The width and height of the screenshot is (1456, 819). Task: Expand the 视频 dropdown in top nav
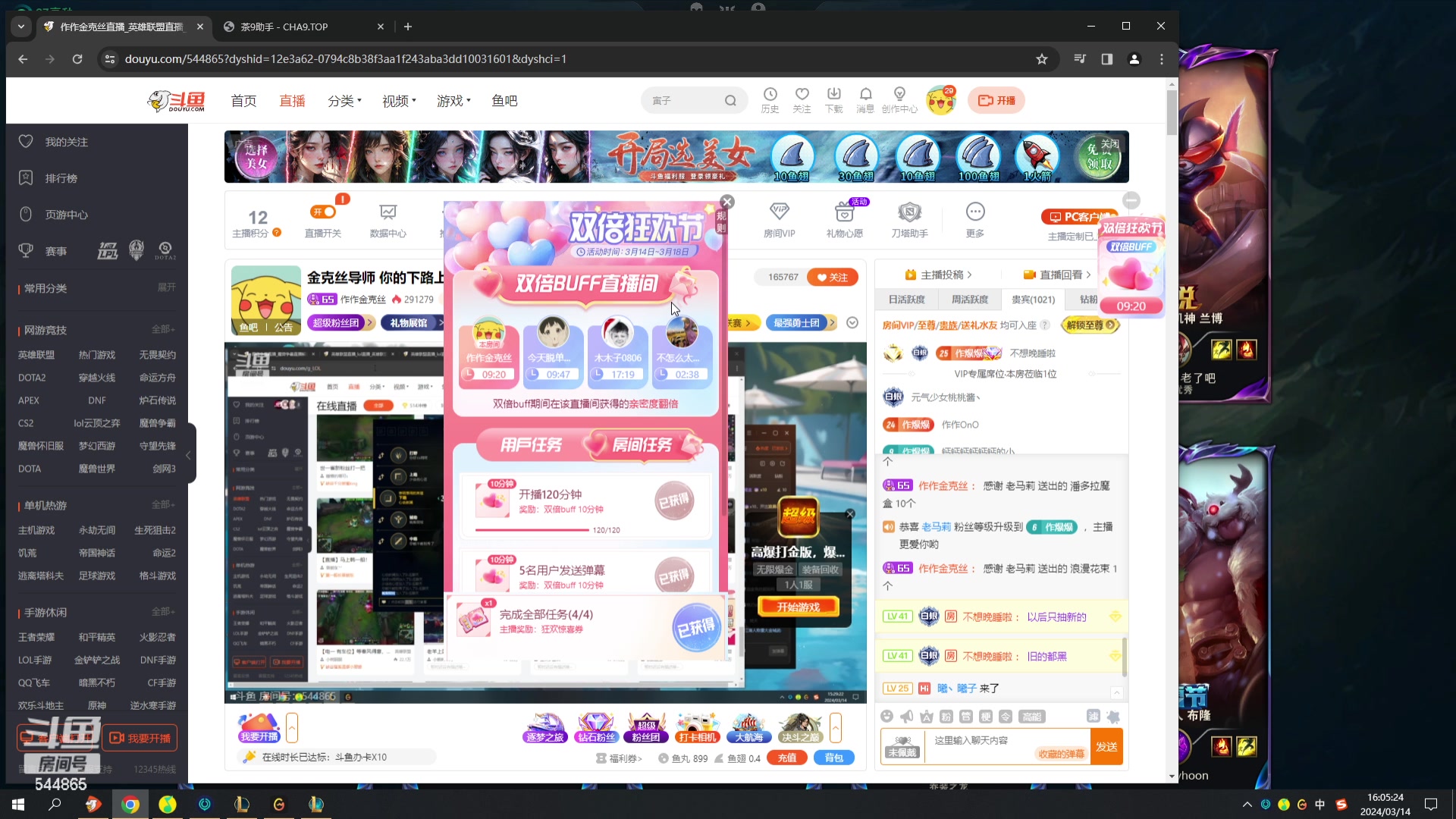click(399, 101)
